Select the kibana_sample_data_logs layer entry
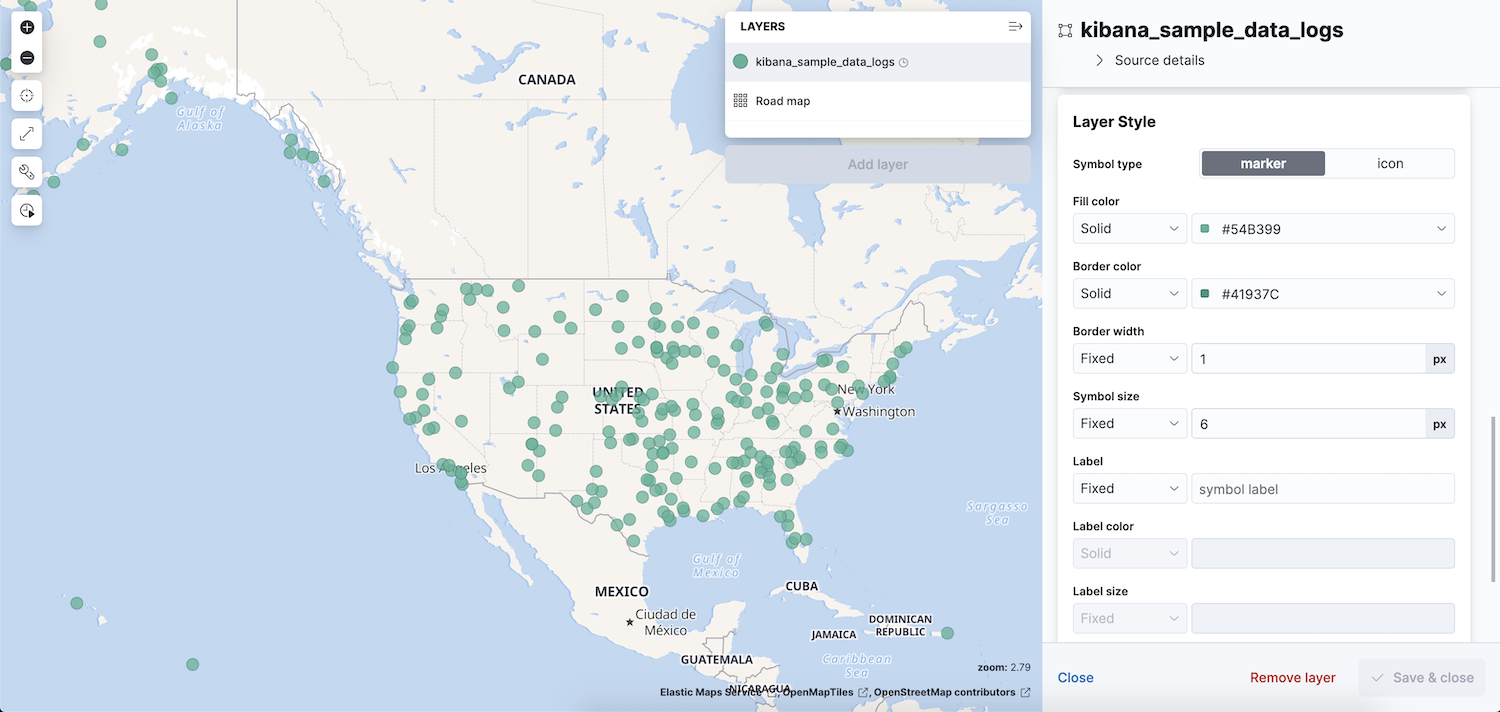This screenshot has width=1500, height=712. (x=825, y=62)
